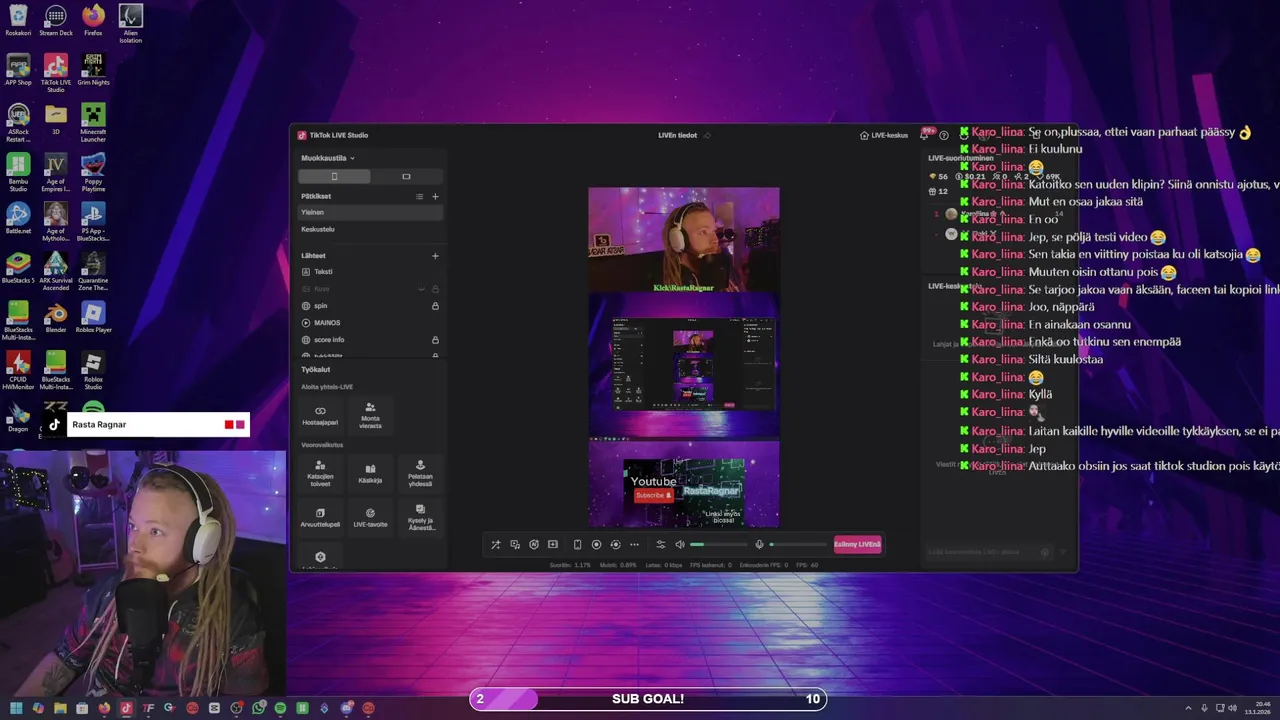1280x720 pixels.
Task: Mute the speaker audio icon
Action: [680, 545]
